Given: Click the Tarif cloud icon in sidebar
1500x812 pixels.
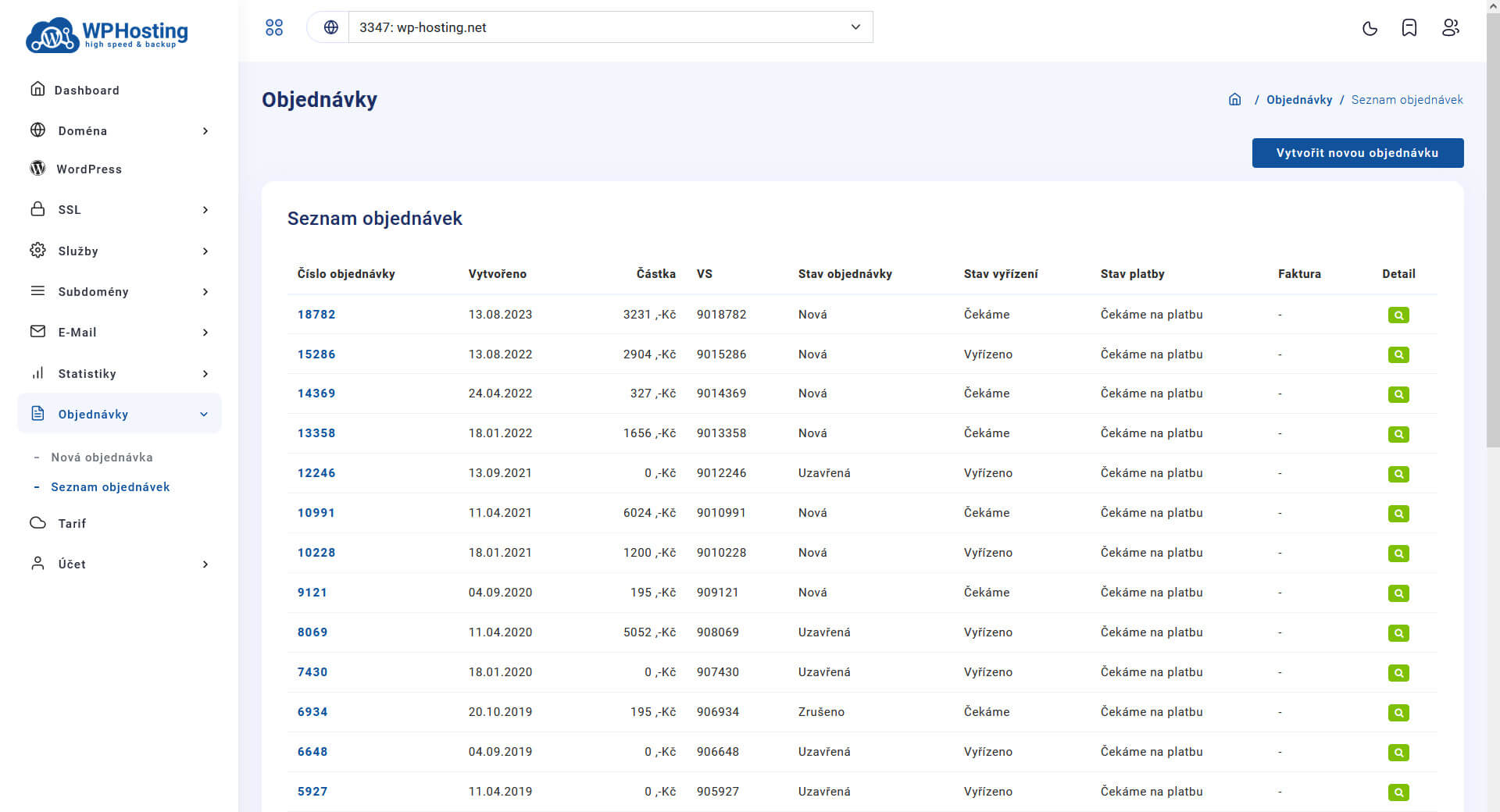Looking at the screenshot, I should coord(37,522).
